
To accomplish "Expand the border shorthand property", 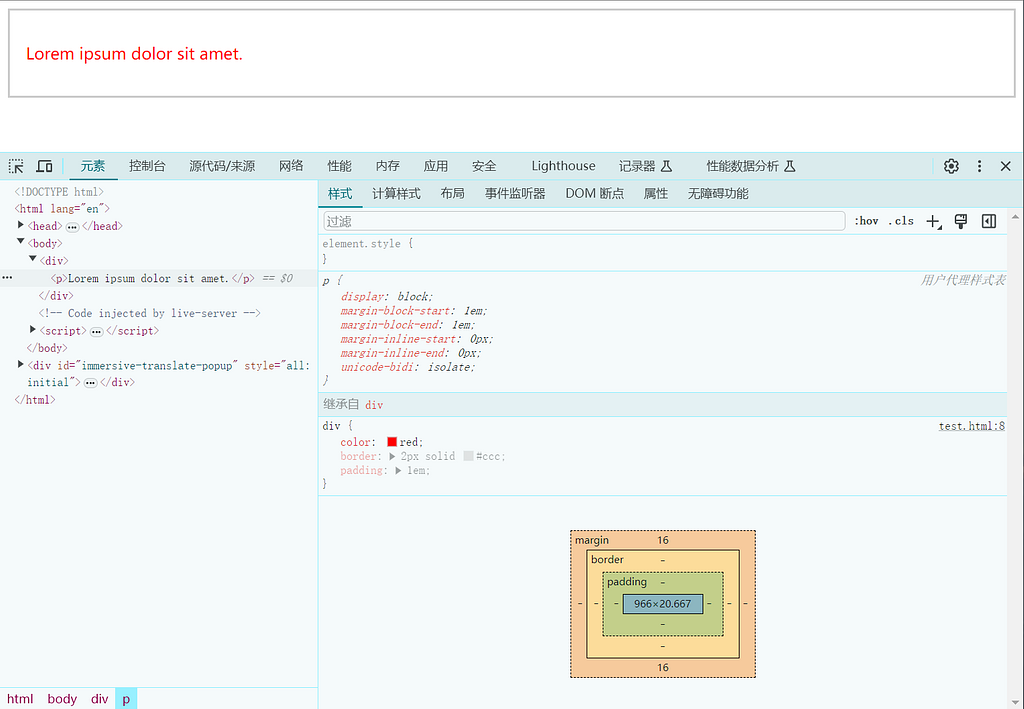I will [x=392, y=456].
